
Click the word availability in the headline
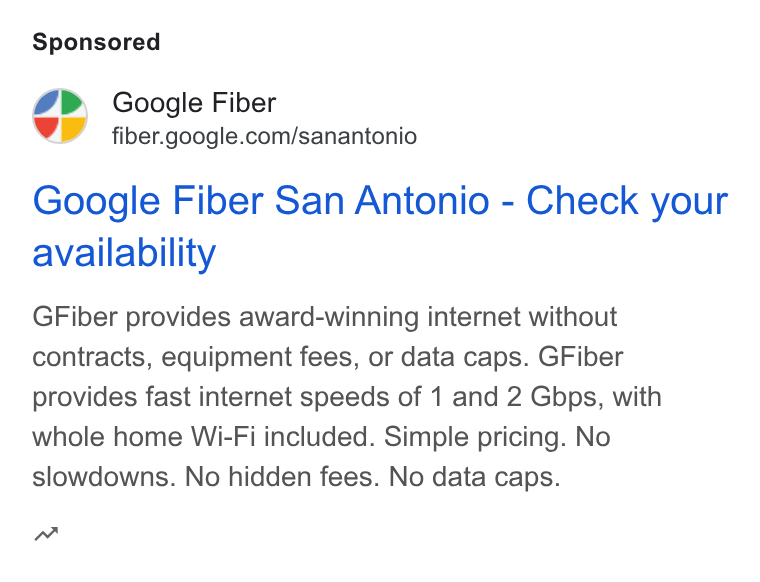[x=124, y=253]
